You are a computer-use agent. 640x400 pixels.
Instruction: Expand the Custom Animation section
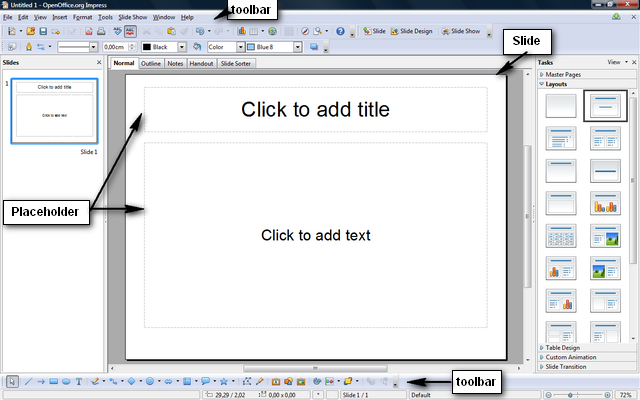pos(587,357)
